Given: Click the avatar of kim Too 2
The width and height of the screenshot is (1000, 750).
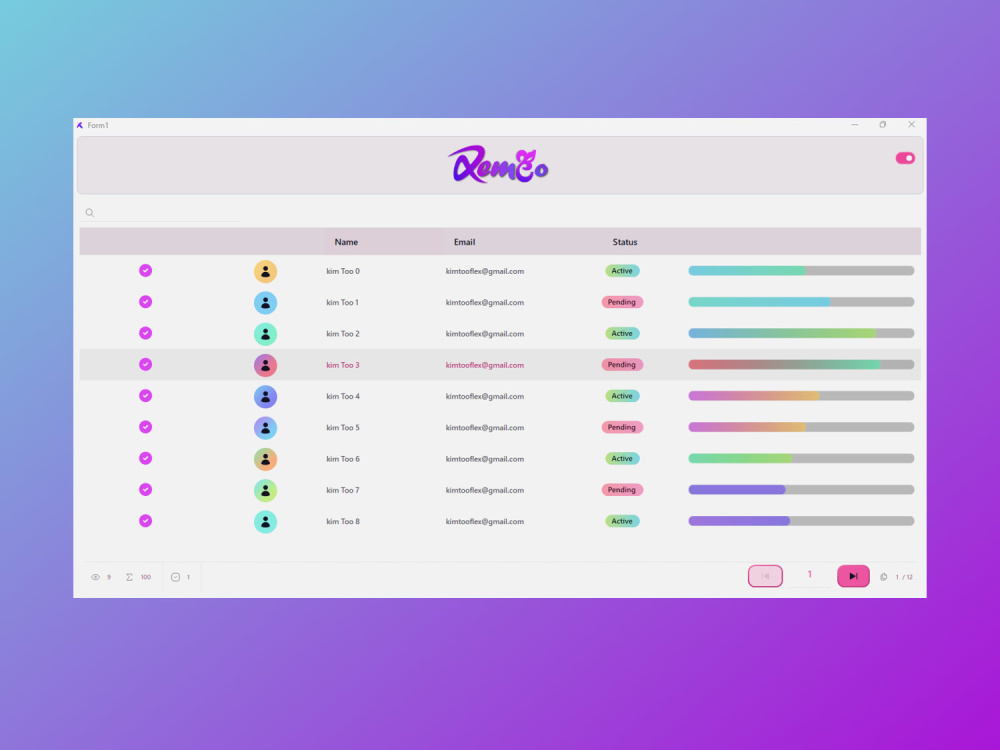Looking at the screenshot, I should click(265, 334).
